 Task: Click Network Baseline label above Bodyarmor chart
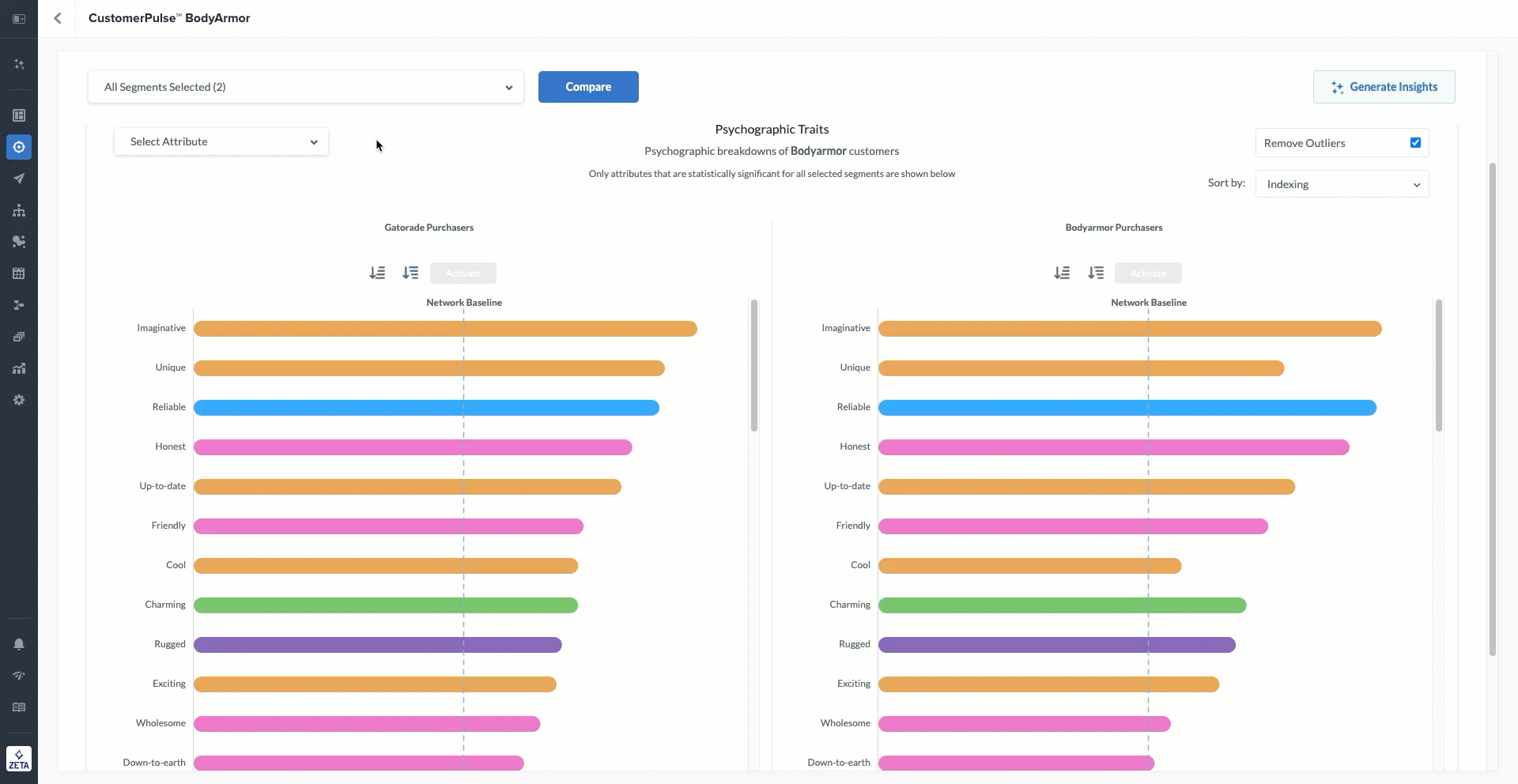pos(1149,303)
